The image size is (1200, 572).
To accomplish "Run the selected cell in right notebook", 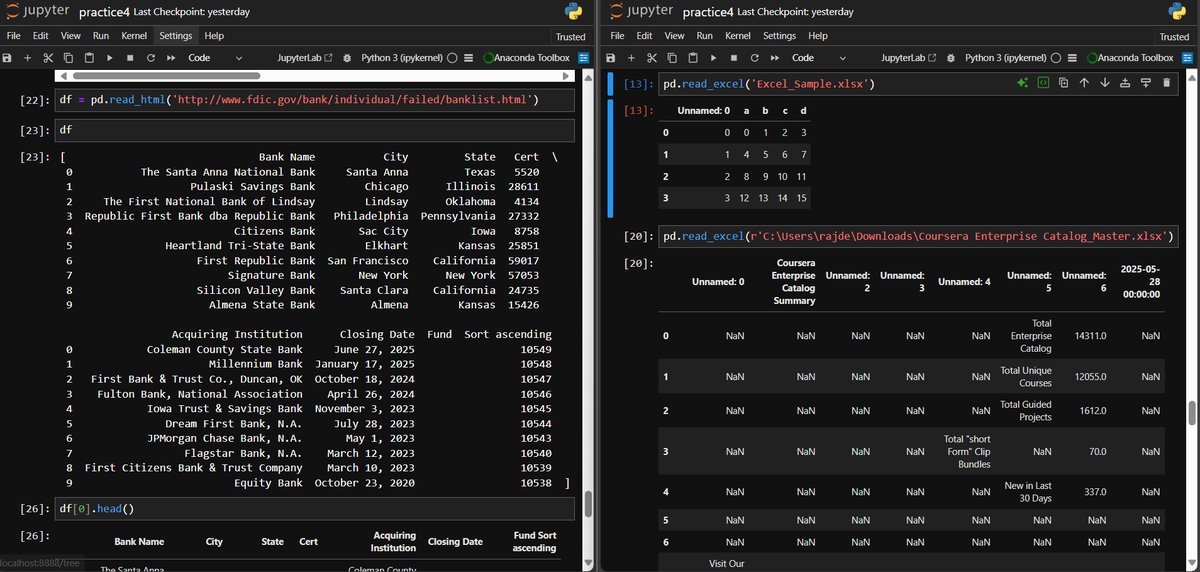I will click(x=713, y=58).
